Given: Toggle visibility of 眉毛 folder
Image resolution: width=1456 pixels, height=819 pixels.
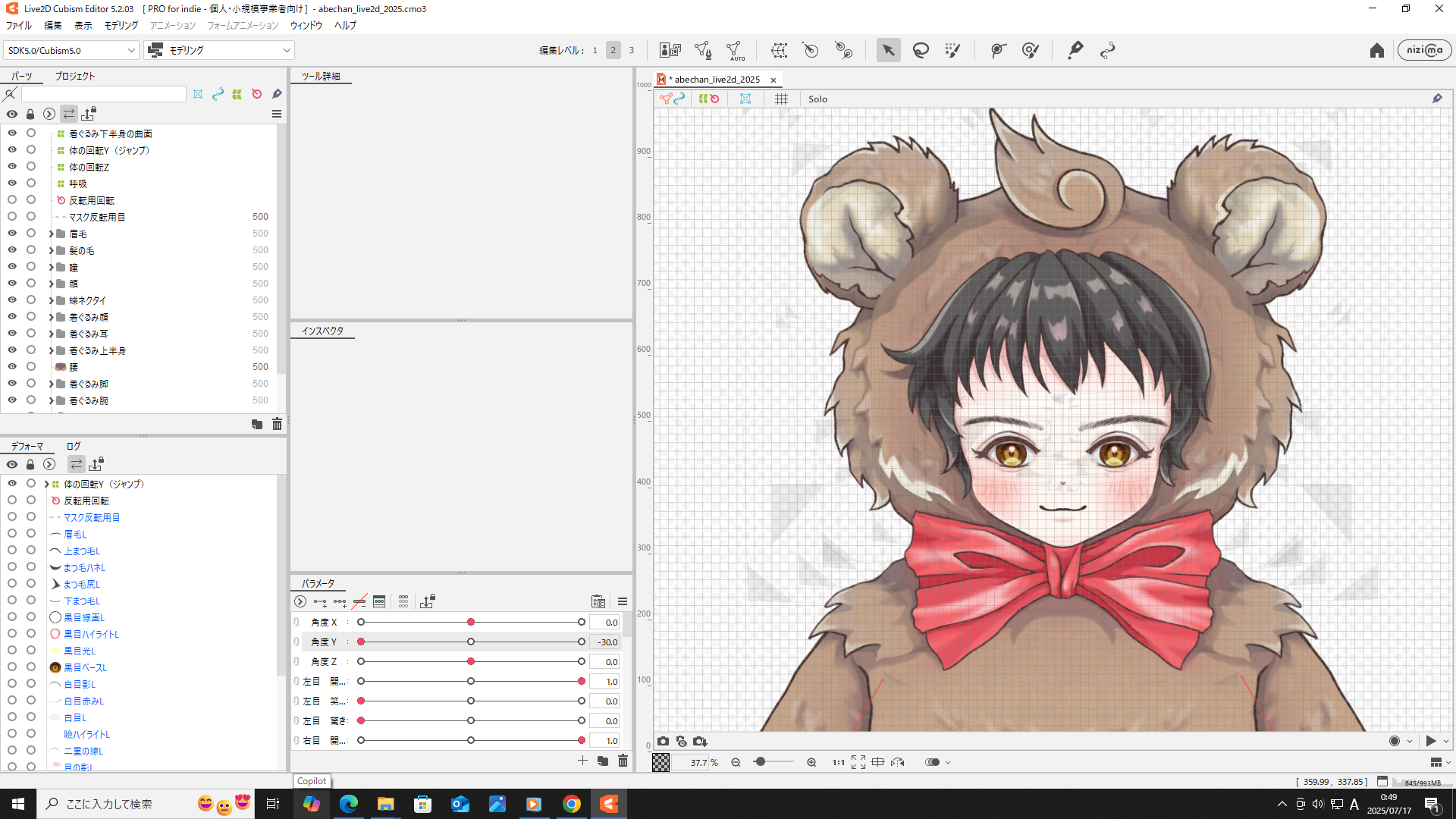Looking at the screenshot, I should [x=12, y=234].
